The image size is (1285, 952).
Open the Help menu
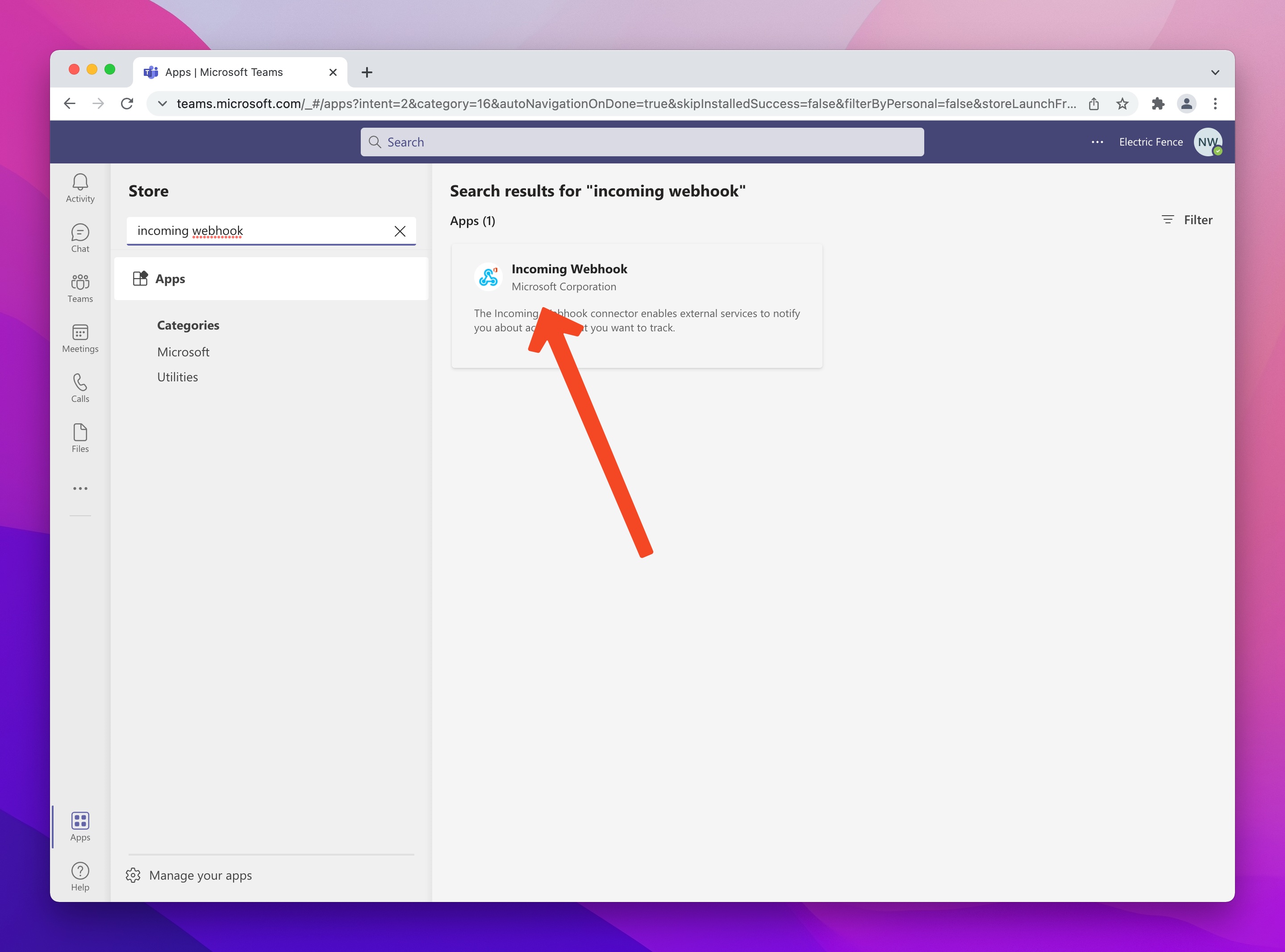point(80,877)
